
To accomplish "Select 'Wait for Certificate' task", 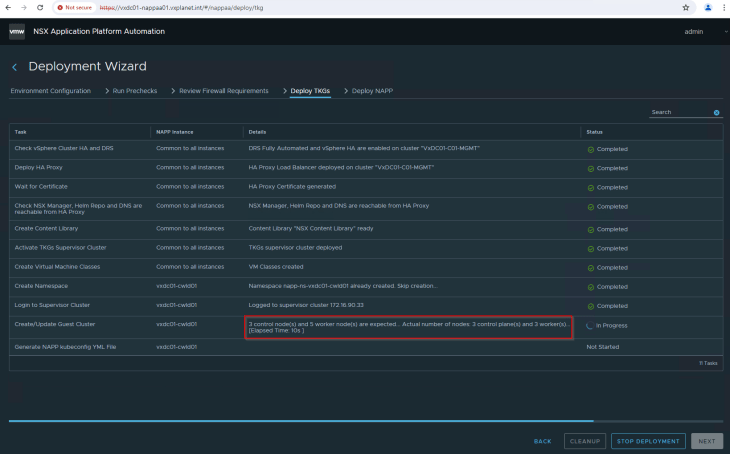I will 41,186.
